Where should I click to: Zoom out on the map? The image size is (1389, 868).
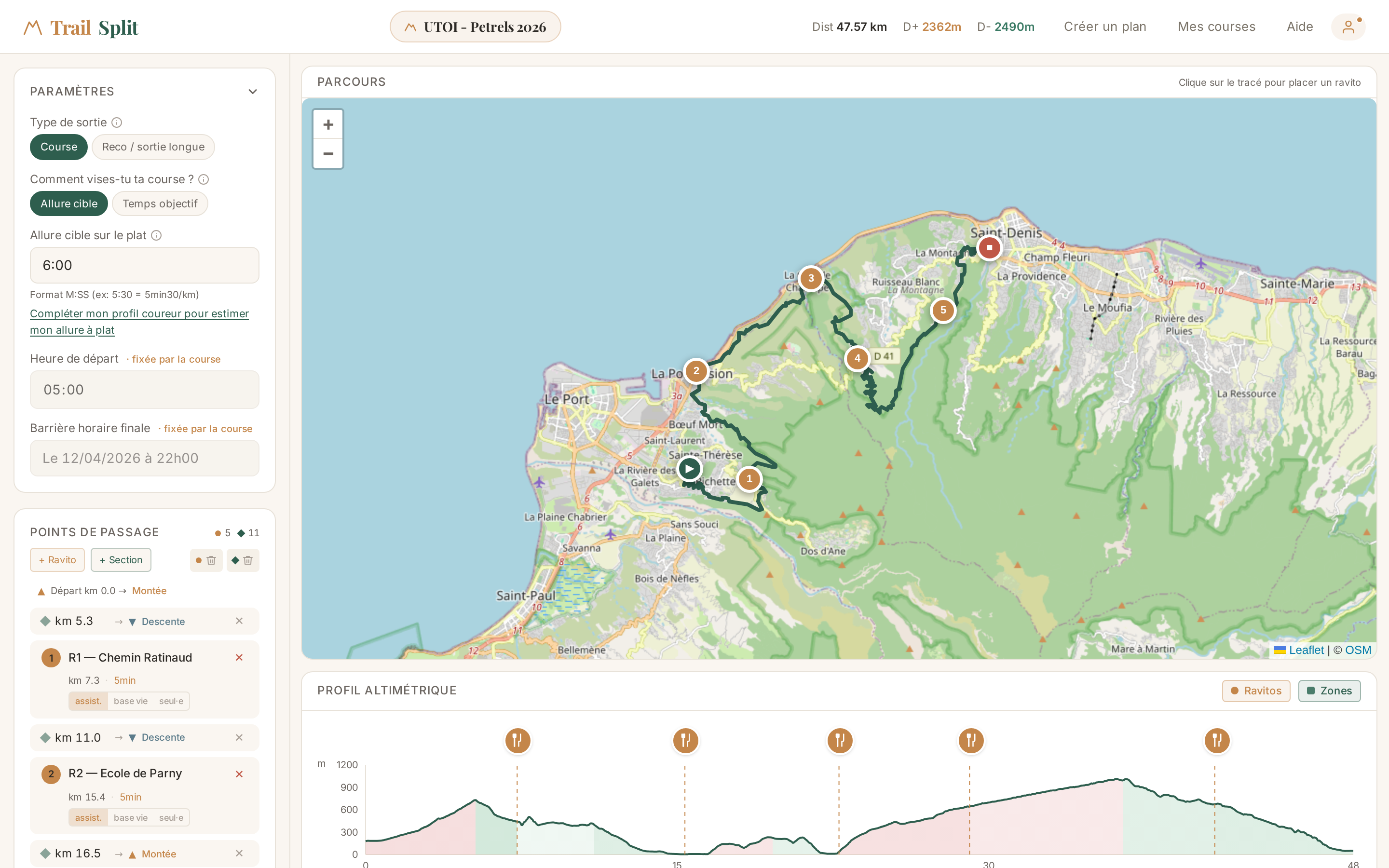pos(328,154)
